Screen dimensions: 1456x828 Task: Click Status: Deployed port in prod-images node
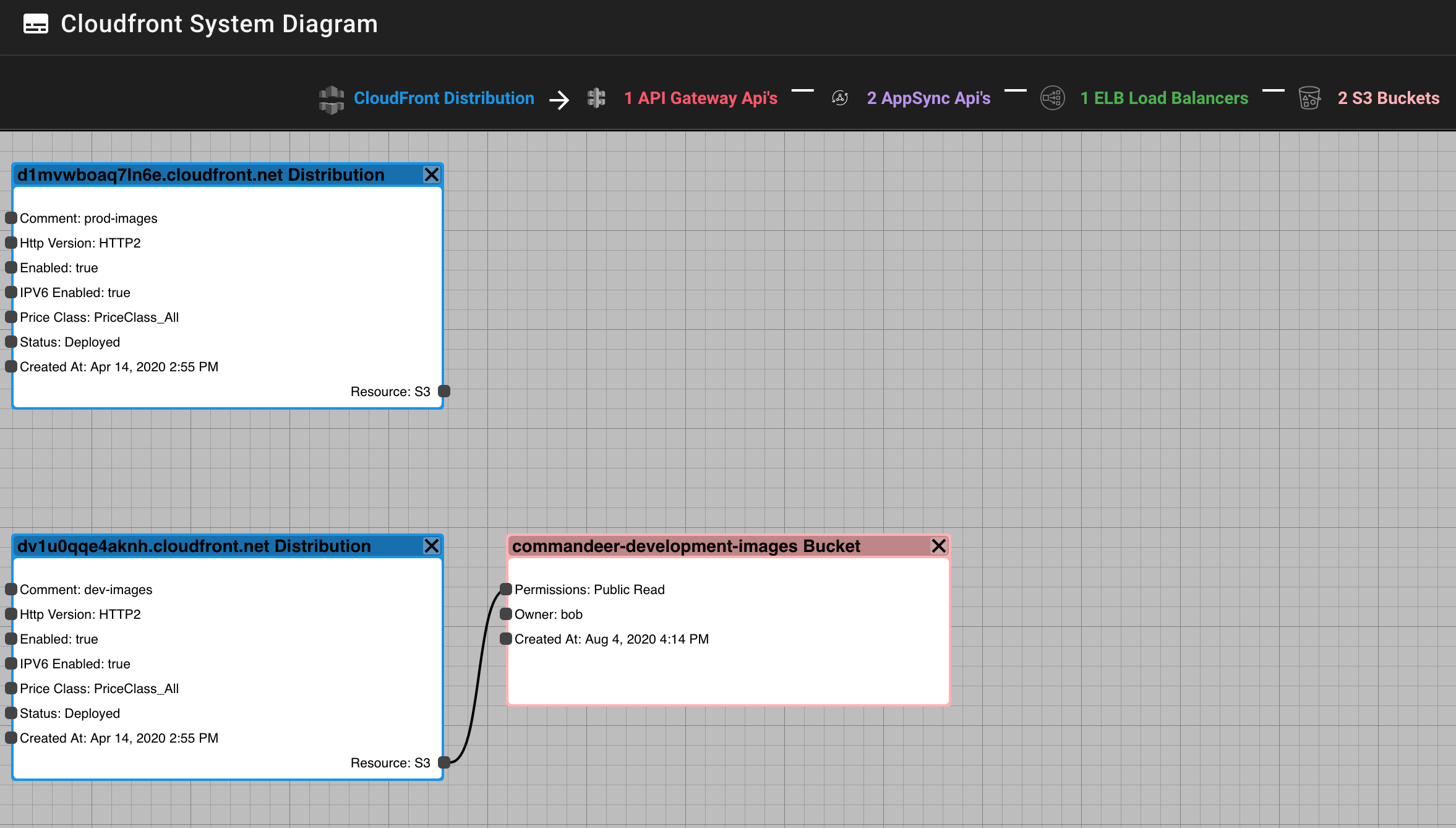(x=11, y=342)
